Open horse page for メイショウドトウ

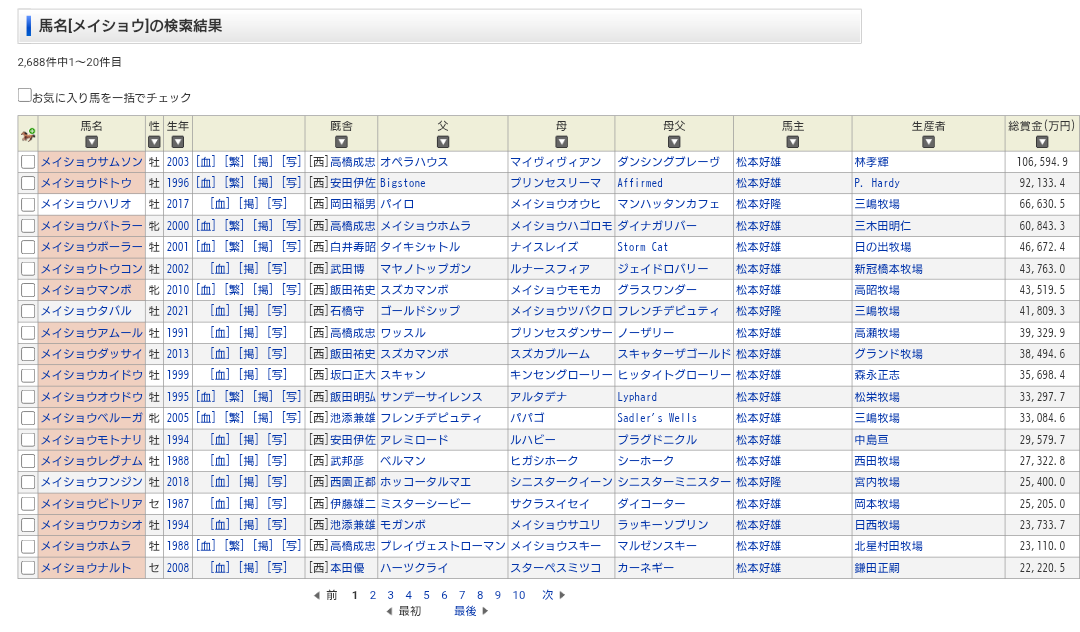pos(86,183)
